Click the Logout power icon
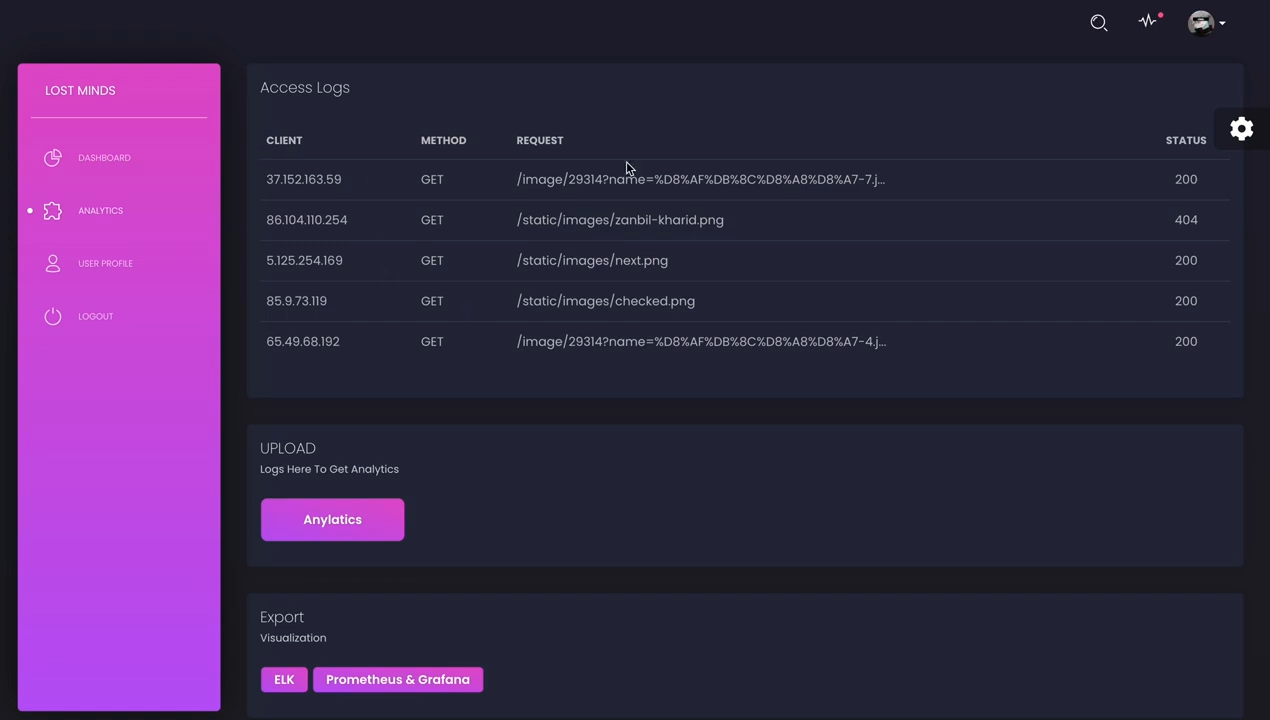This screenshot has height=720, width=1270. [x=52, y=316]
